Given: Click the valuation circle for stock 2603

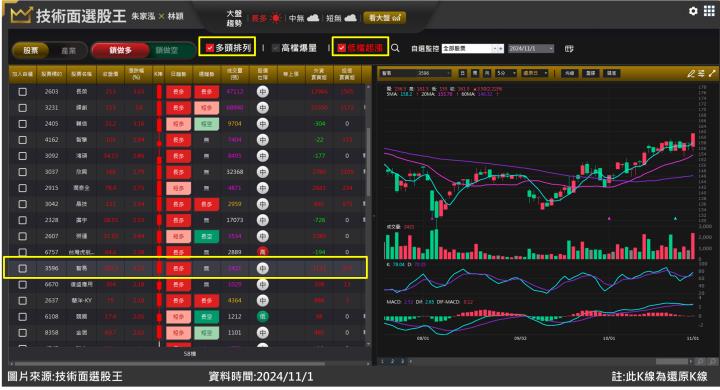Looking at the screenshot, I should coord(262,92).
